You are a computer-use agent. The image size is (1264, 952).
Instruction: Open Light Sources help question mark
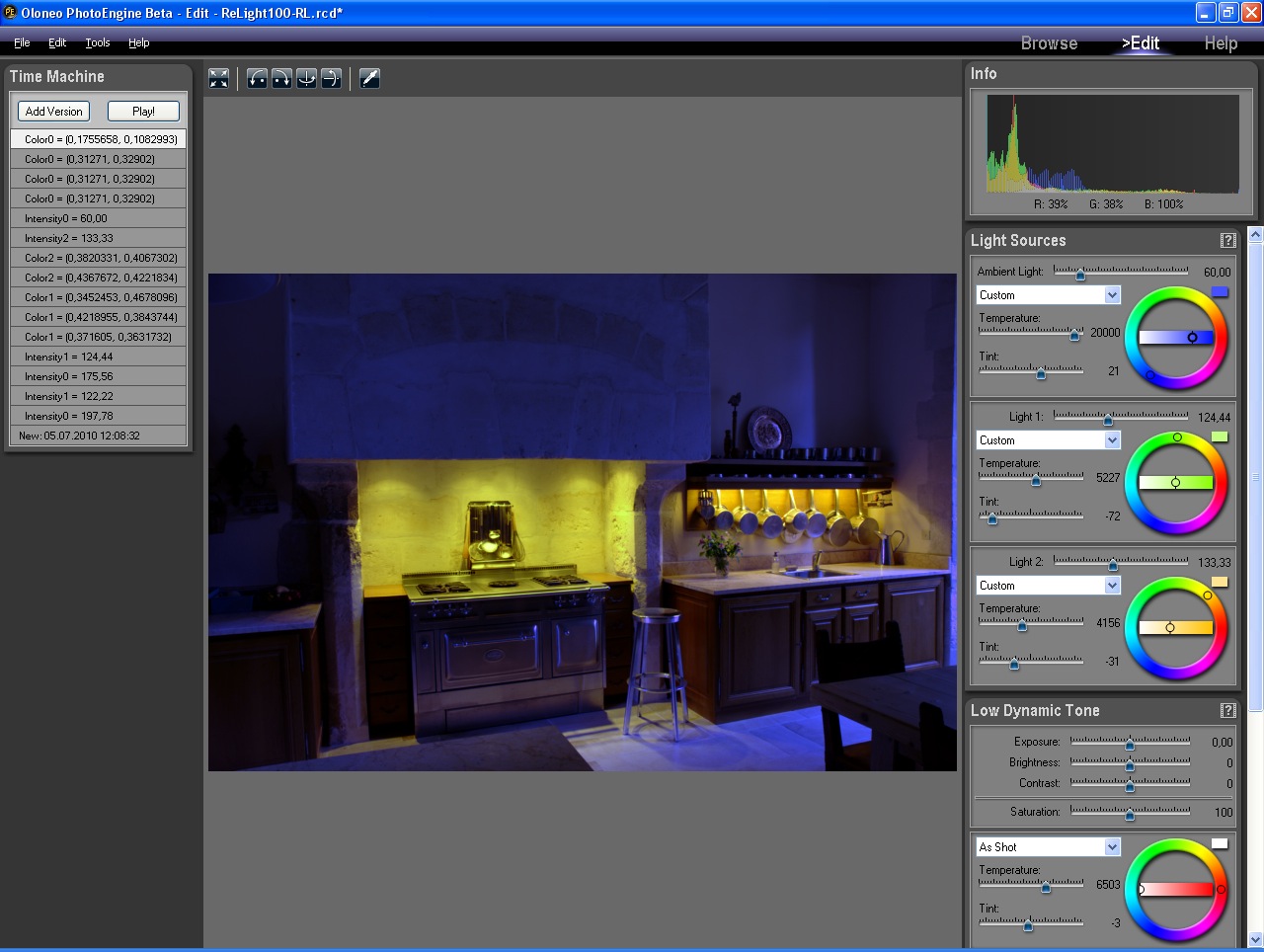pyautogui.click(x=1227, y=241)
